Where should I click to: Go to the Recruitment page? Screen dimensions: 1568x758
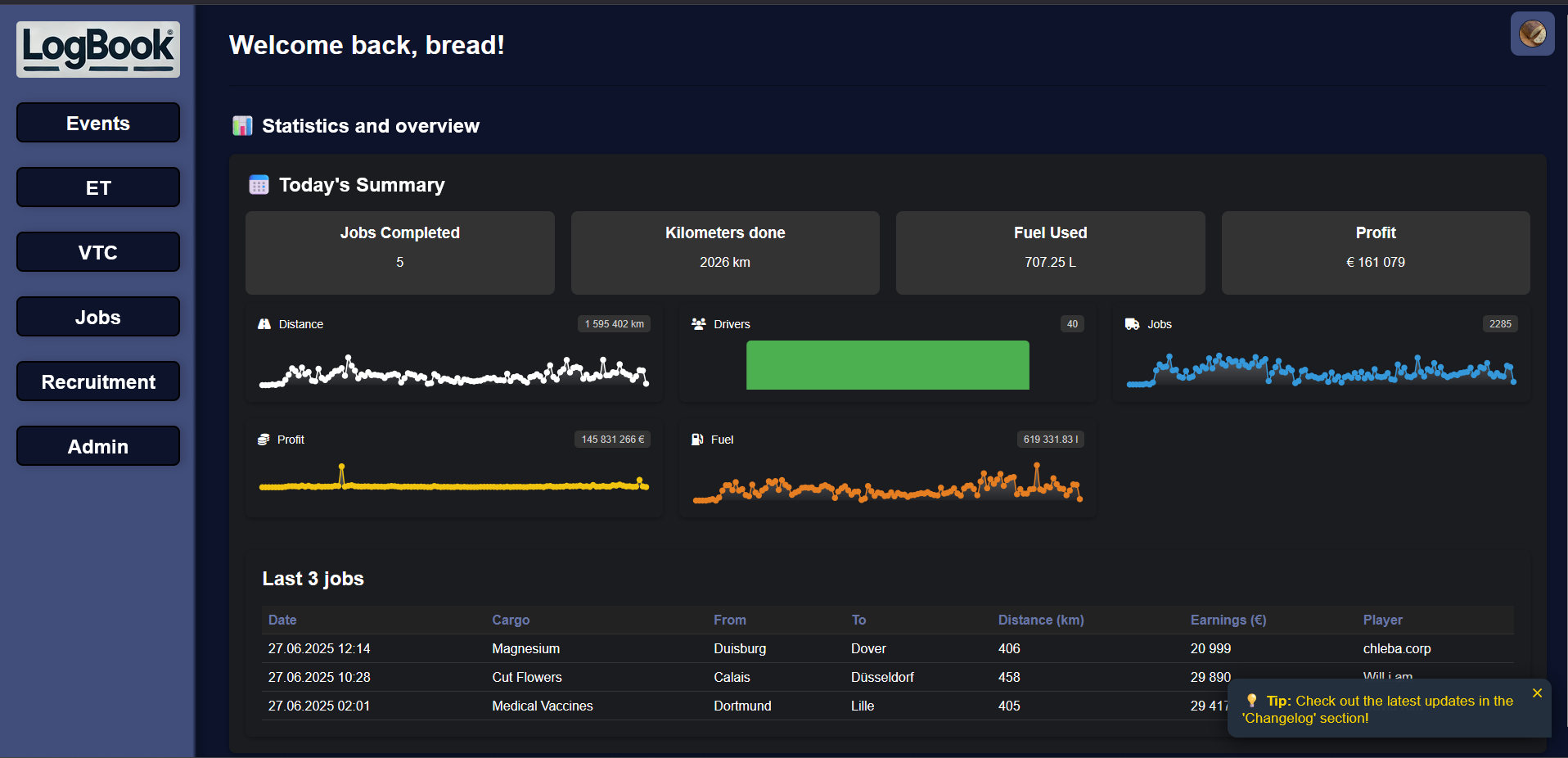97,381
